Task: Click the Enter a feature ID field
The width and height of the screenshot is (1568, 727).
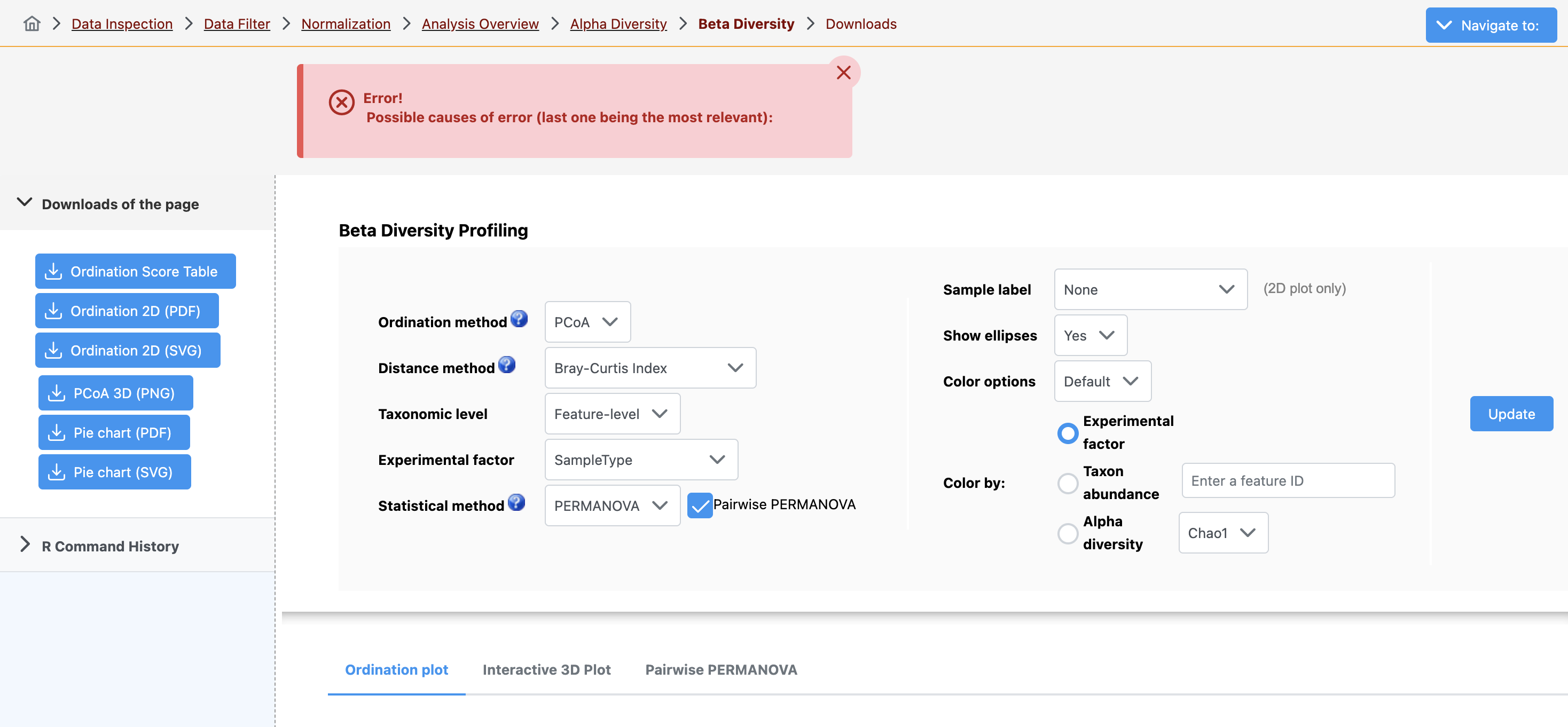Action: (x=1288, y=480)
